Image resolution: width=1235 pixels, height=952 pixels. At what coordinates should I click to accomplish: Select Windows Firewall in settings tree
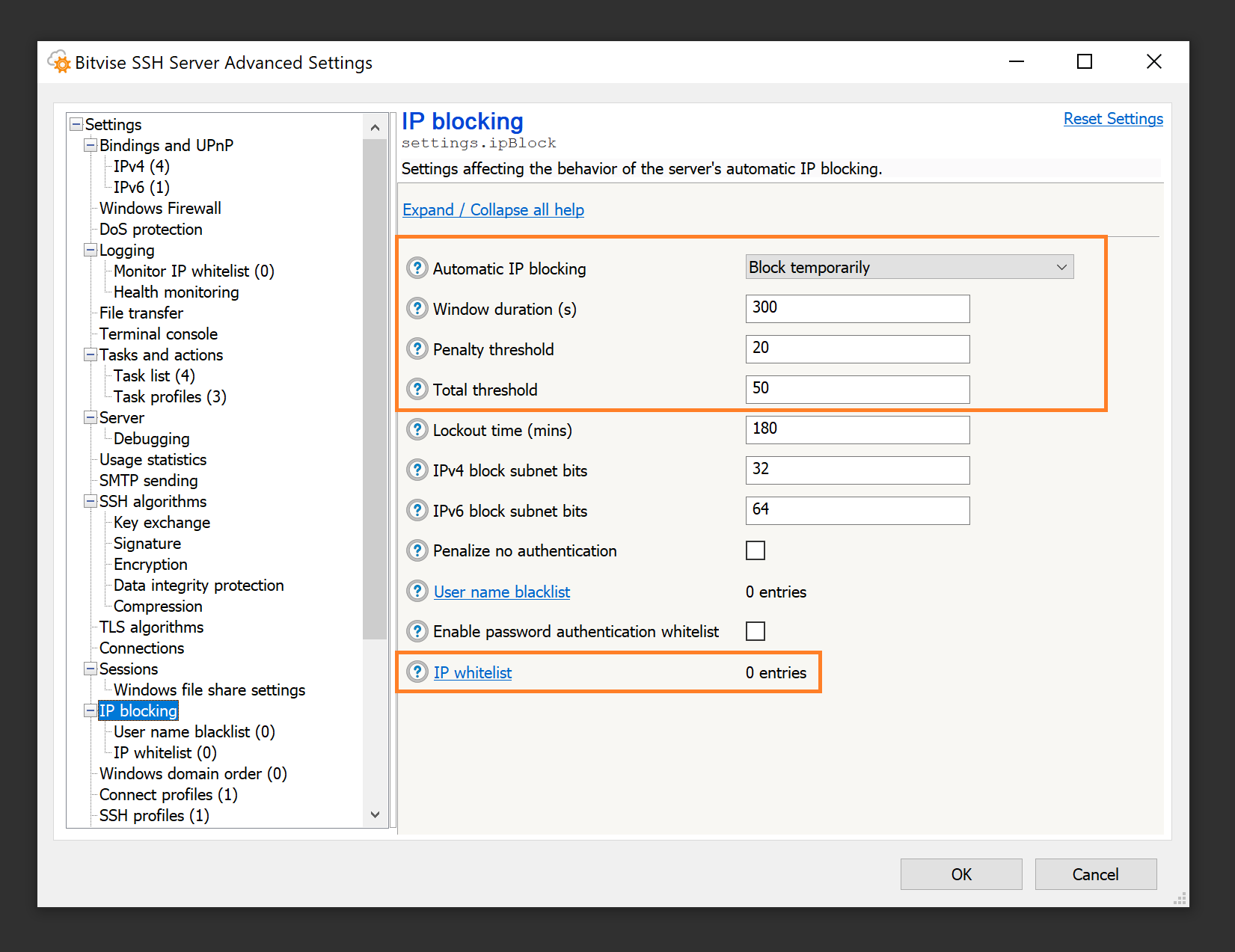pos(160,208)
